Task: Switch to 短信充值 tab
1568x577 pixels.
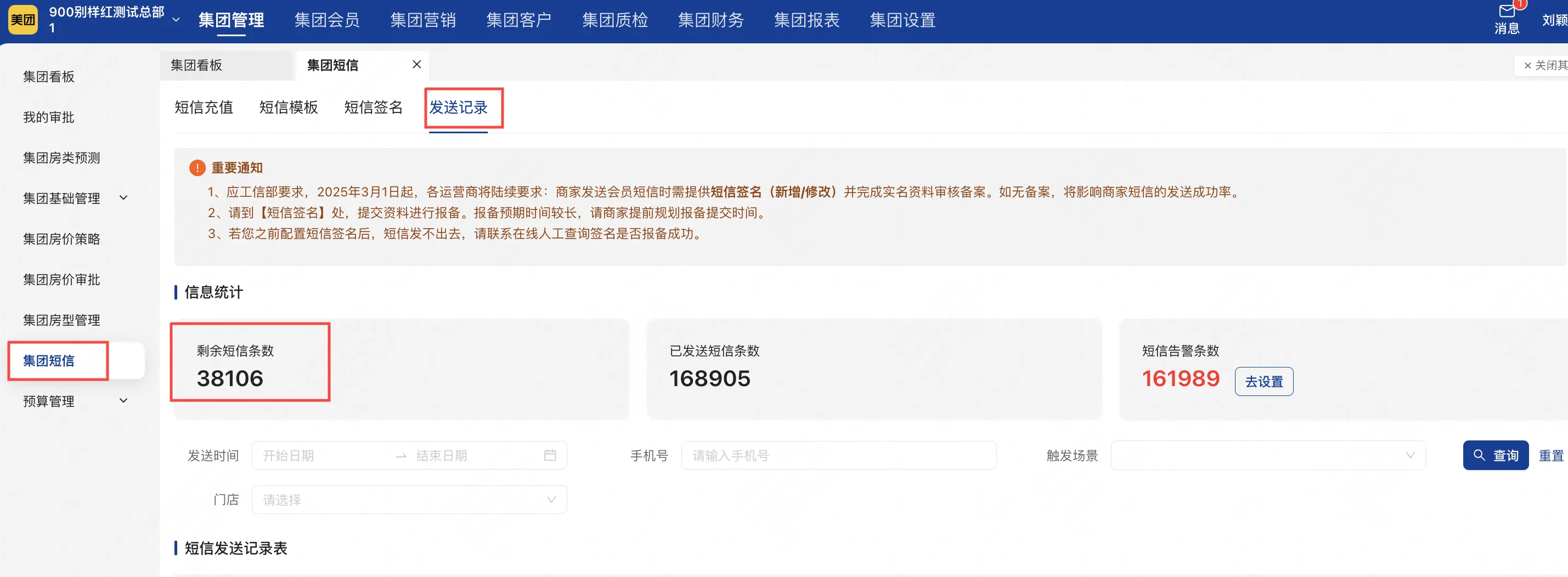Action: point(204,108)
